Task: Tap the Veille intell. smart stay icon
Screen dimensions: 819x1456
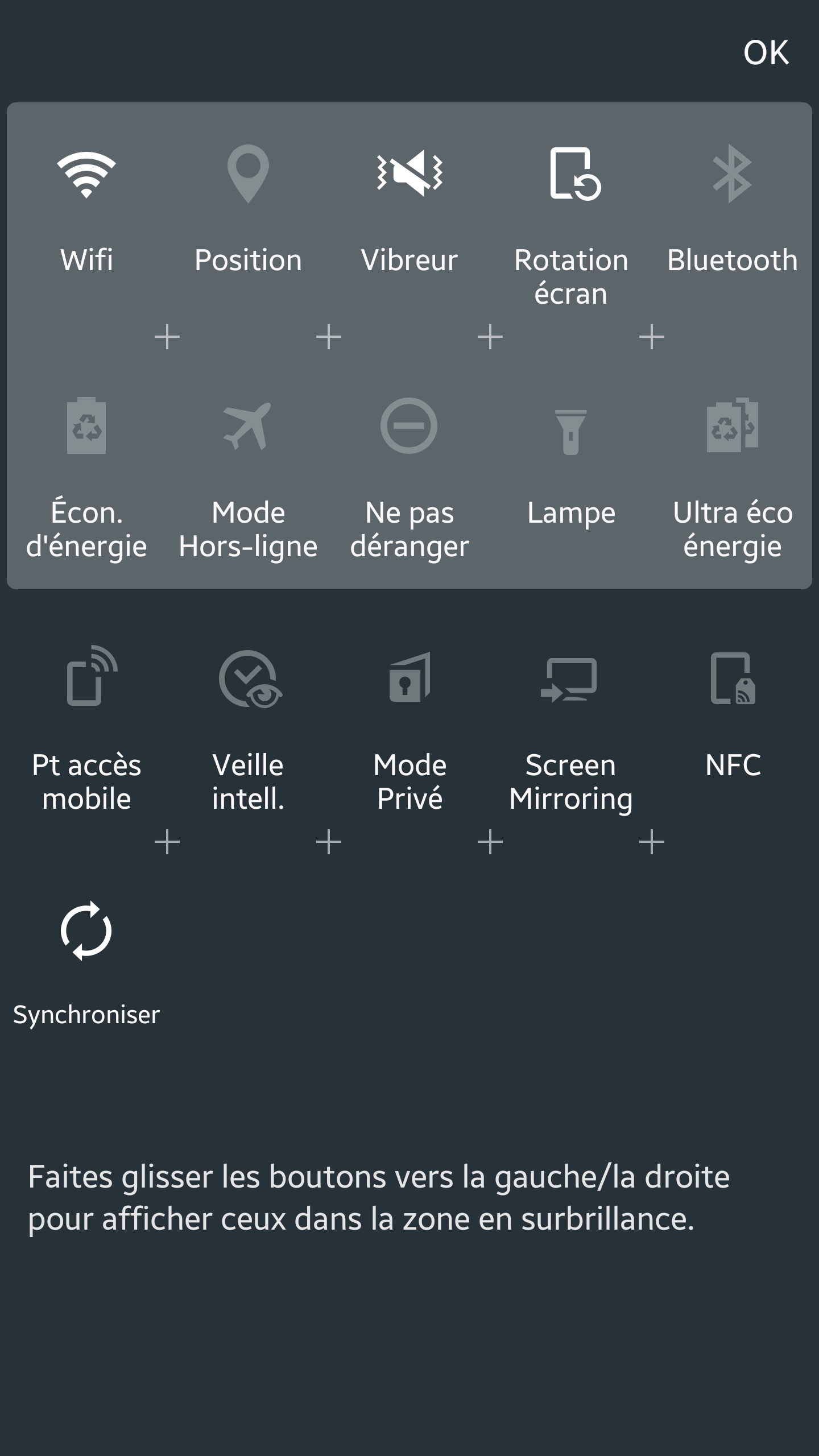Action: [x=250, y=679]
